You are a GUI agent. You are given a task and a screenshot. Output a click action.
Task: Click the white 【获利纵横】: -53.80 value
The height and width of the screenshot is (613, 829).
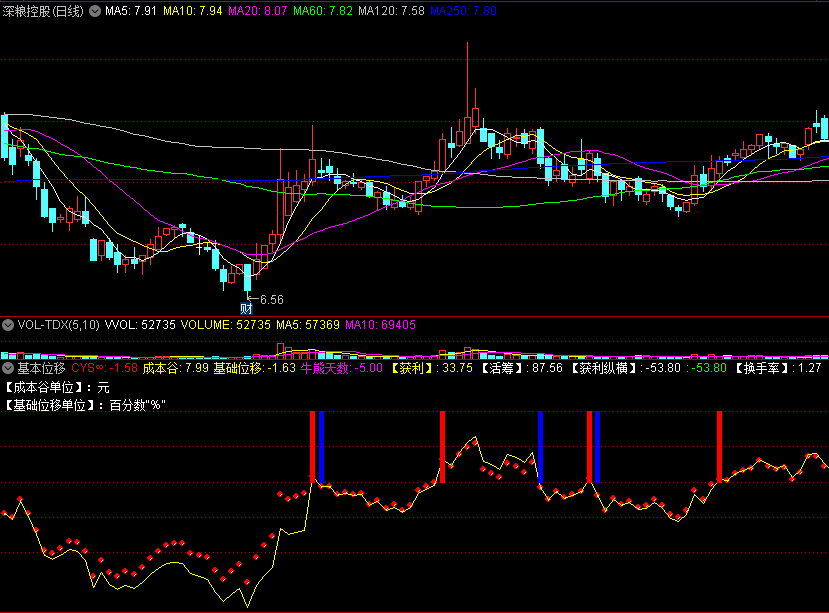[625, 368]
